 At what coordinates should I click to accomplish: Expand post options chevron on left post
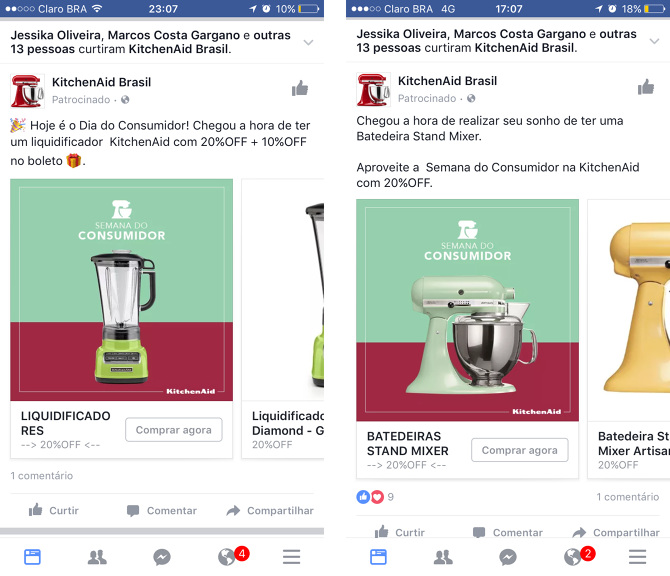coord(309,42)
